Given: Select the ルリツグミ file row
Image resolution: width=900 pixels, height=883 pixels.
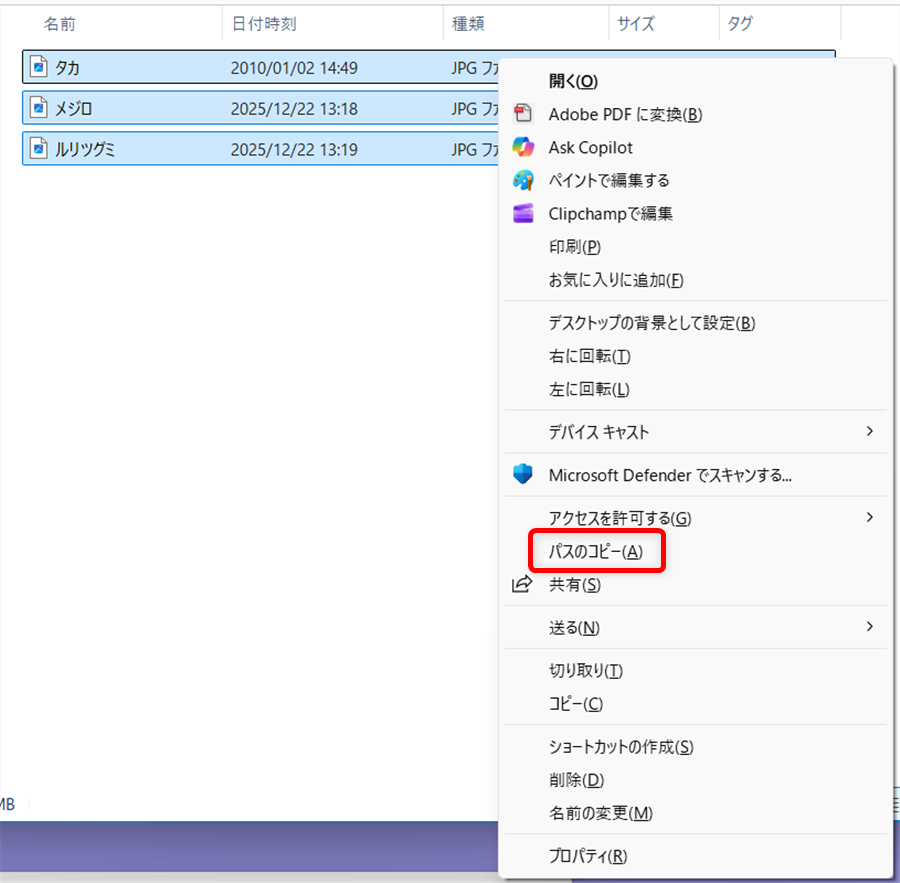Looking at the screenshot, I should click(x=150, y=148).
